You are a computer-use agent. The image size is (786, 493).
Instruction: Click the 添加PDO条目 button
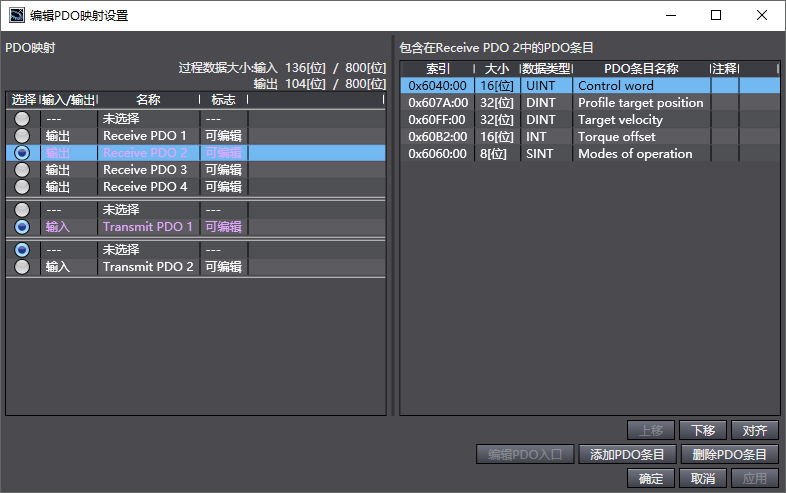click(627, 455)
